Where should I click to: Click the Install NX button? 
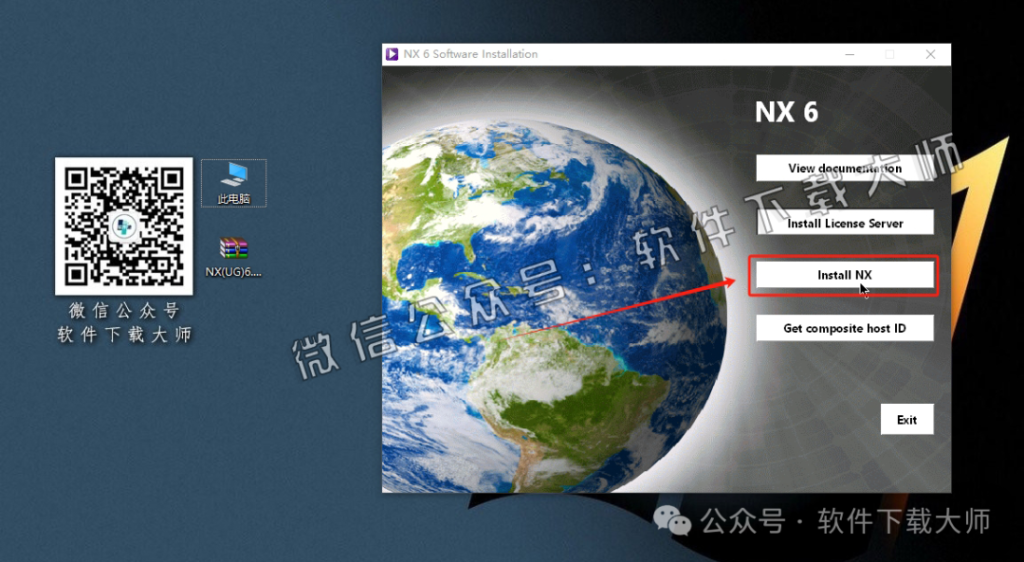(844, 276)
